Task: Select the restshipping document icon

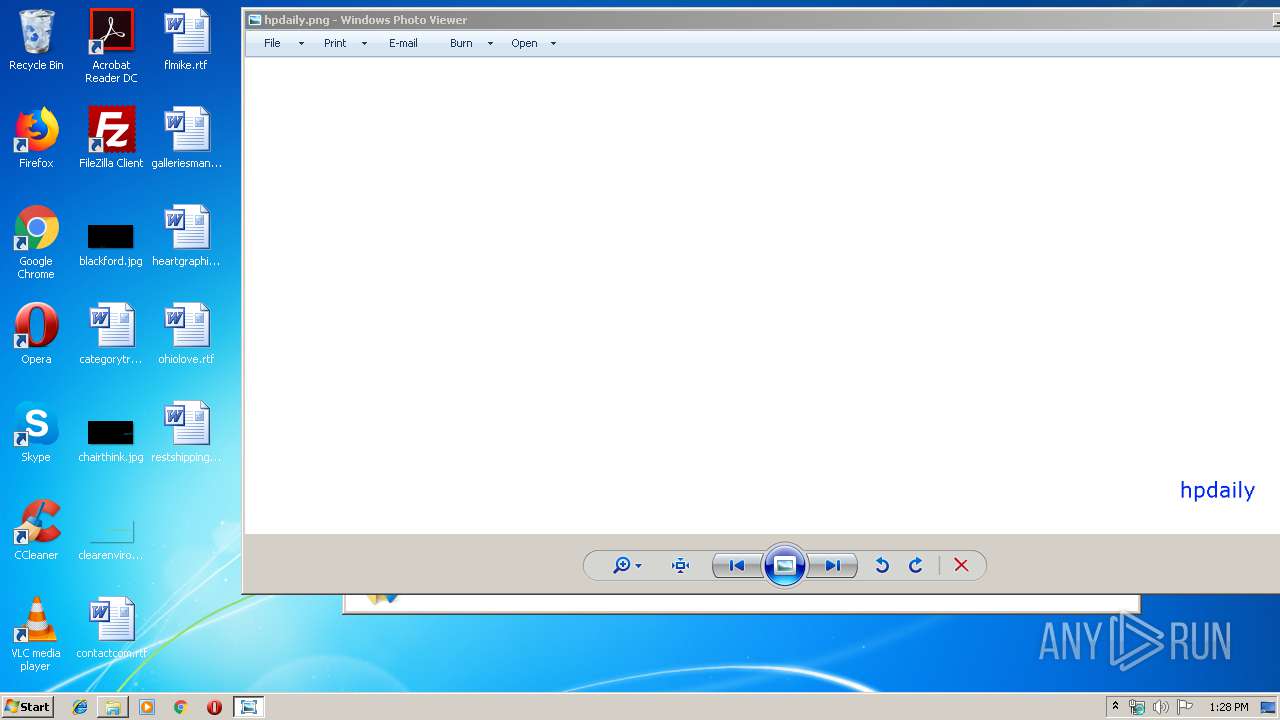Action: tap(186, 432)
